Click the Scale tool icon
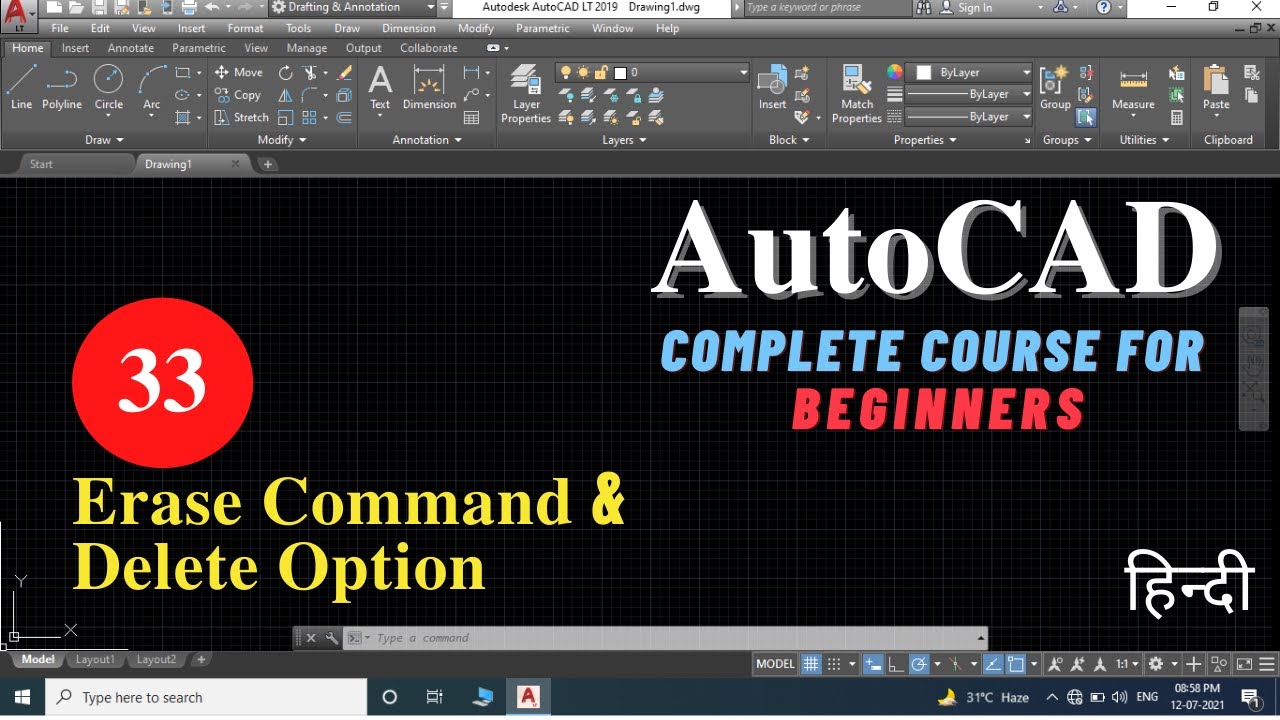 pyautogui.click(x=286, y=117)
